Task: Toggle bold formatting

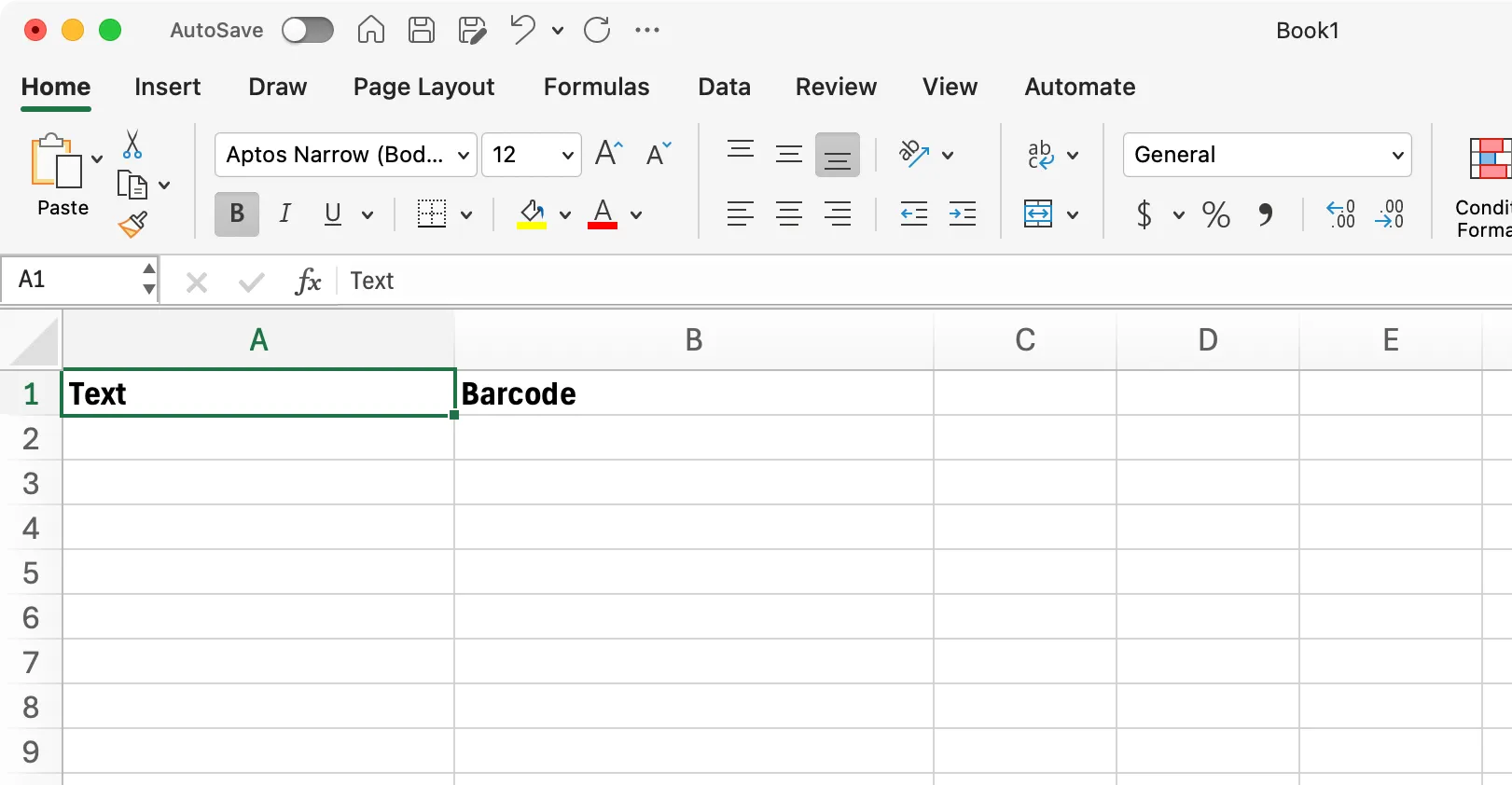Action: pos(237,214)
